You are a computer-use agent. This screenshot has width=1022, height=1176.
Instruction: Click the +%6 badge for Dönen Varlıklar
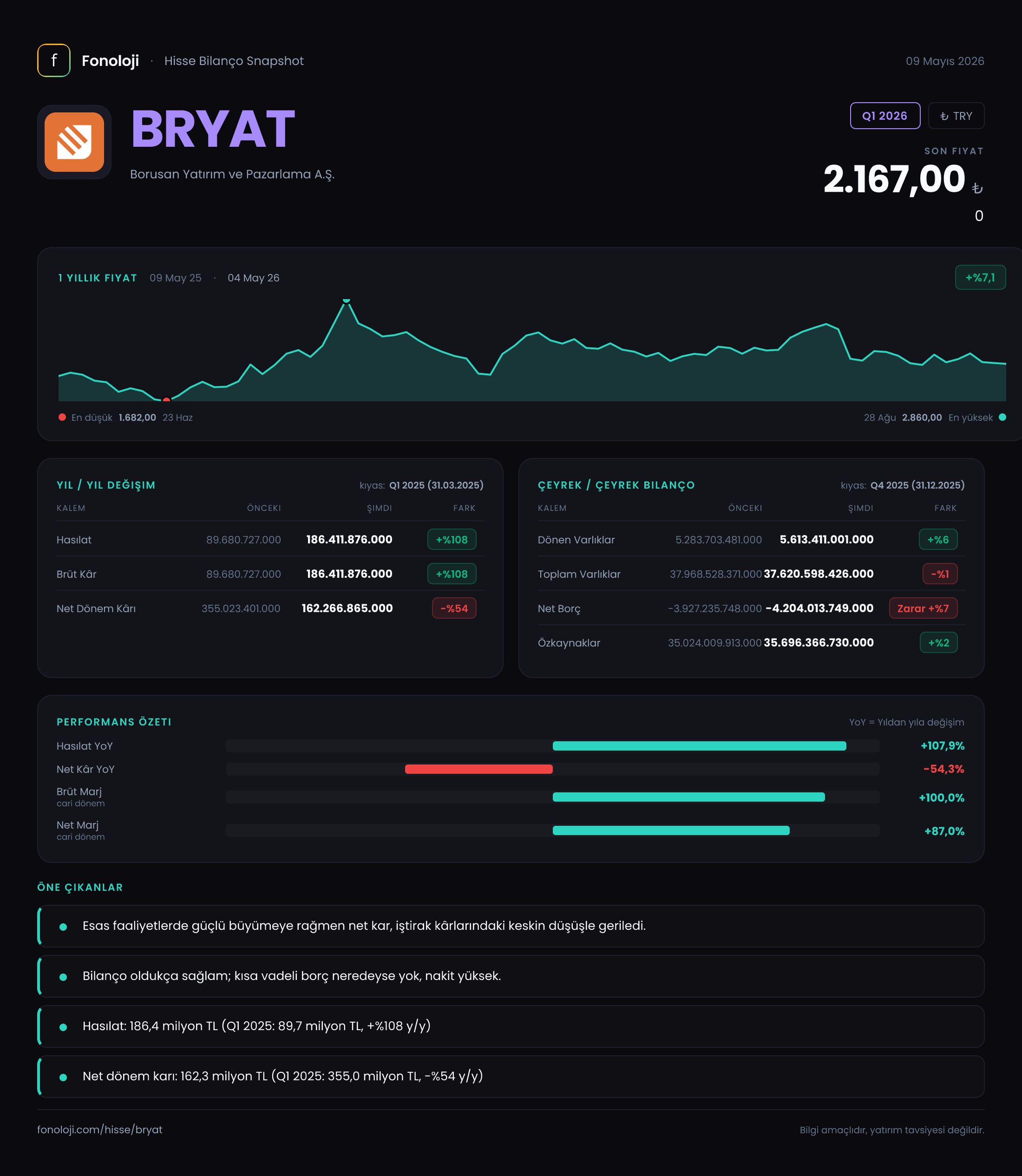(937, 539)
